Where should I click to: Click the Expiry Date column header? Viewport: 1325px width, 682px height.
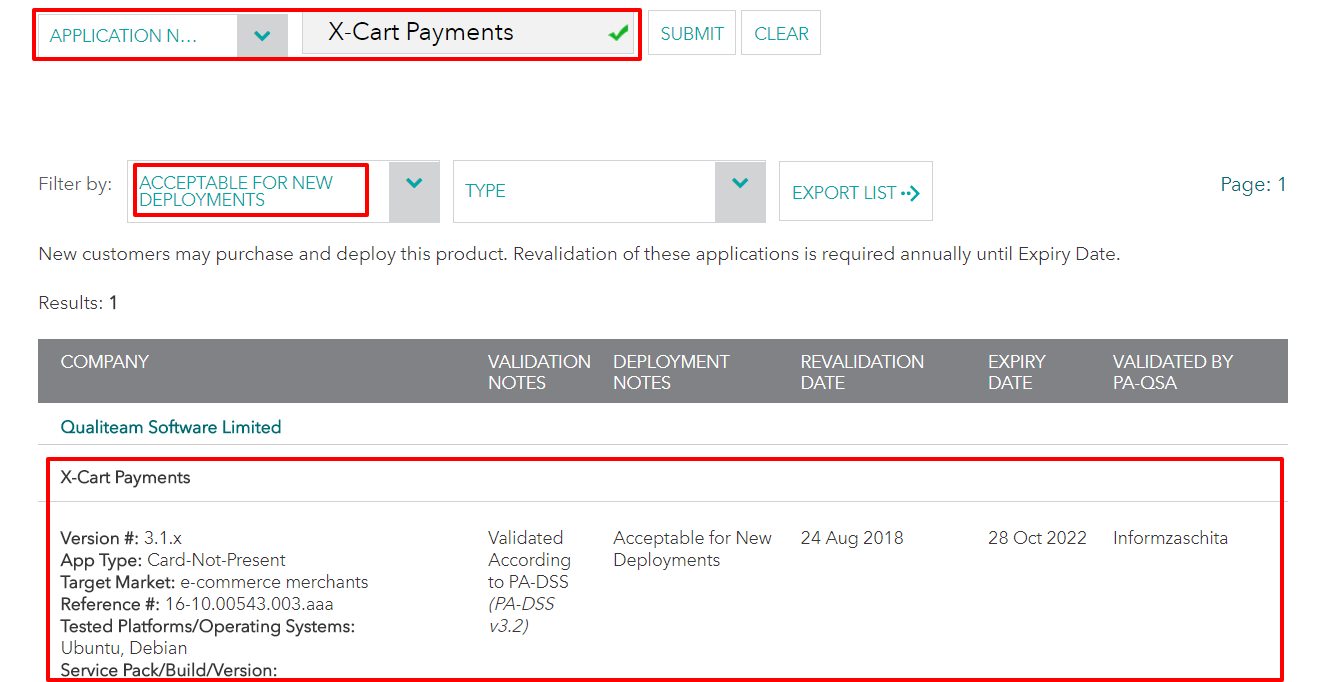[1017, 372]
